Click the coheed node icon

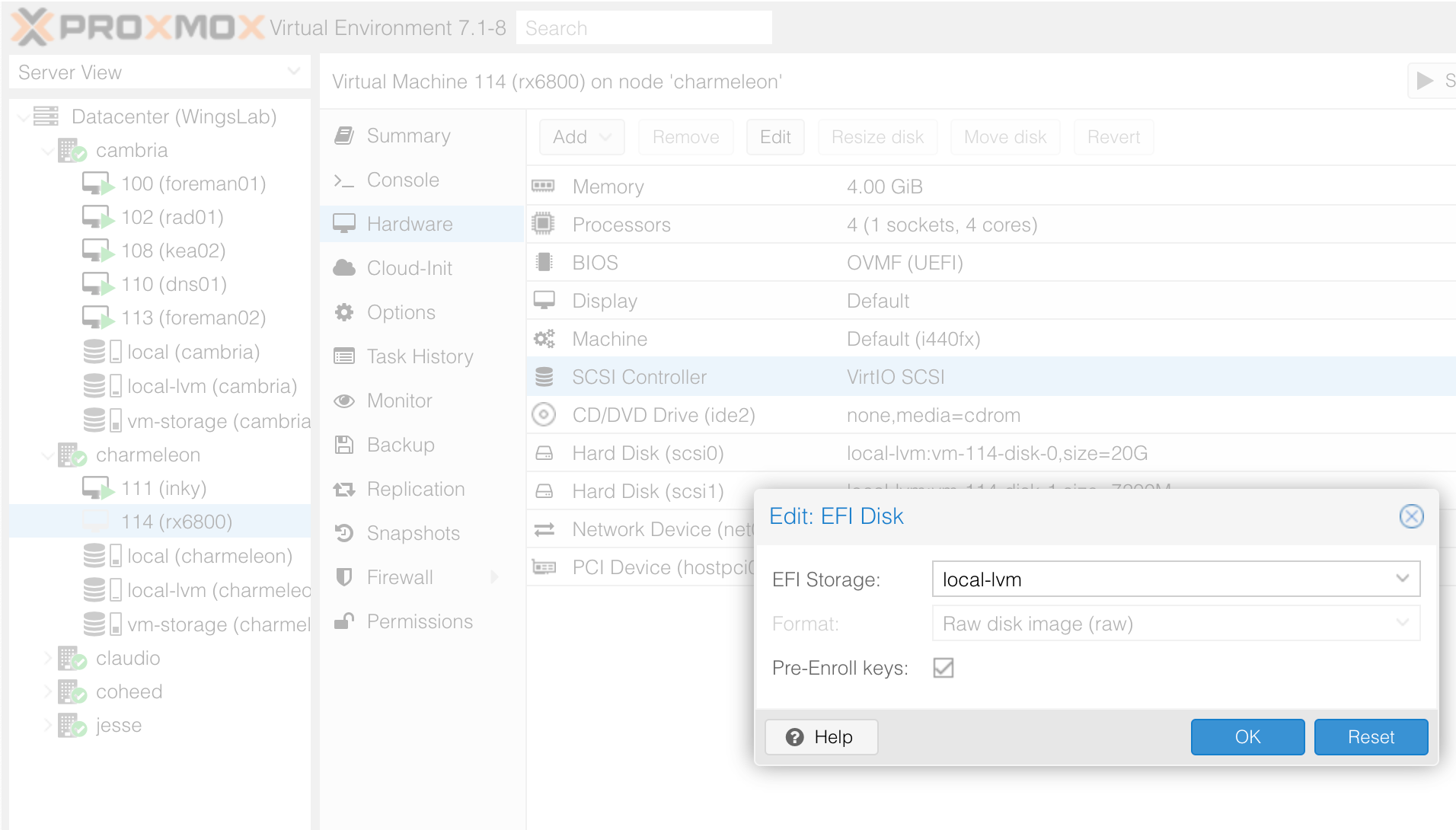coord(72,691)
